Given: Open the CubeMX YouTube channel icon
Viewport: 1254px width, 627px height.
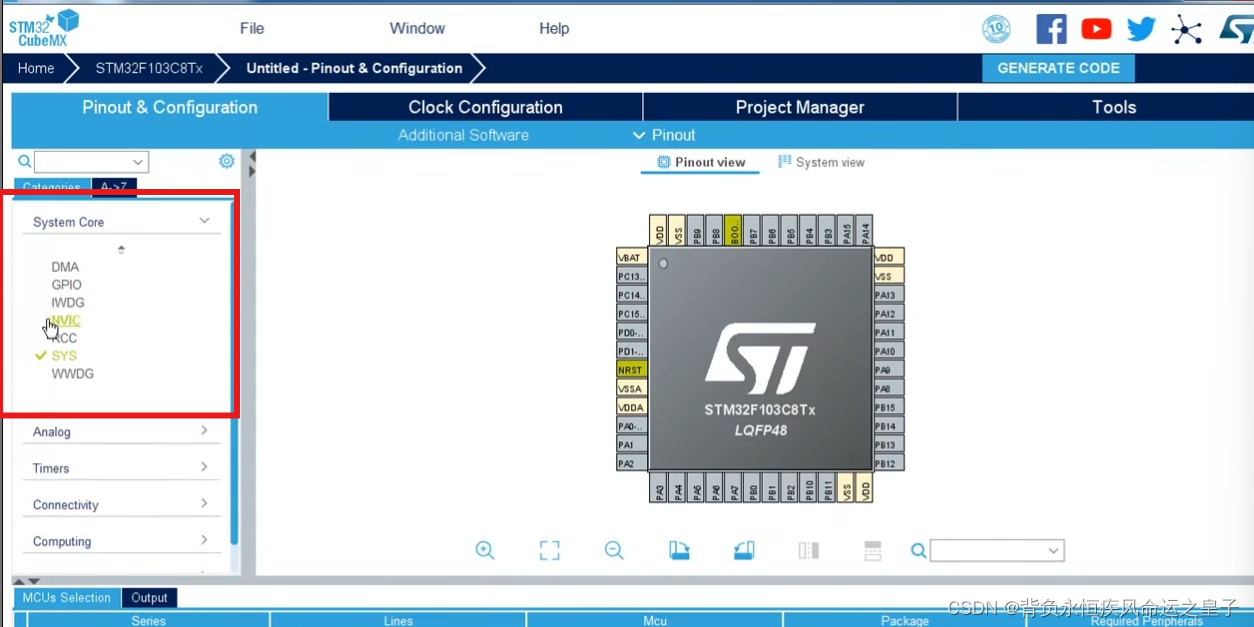Looking at the screenshot, I should [x=1096, y=28].
